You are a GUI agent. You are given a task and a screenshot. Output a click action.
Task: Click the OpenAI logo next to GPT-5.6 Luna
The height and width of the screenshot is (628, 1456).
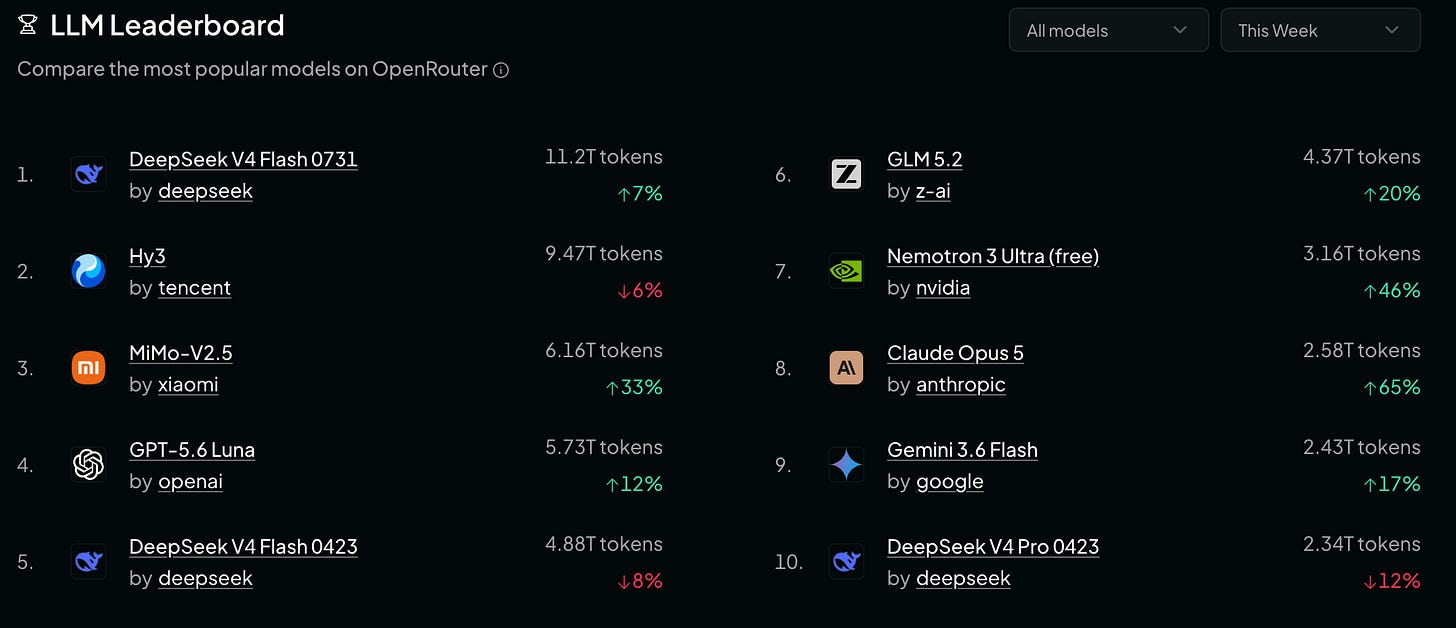88,465
